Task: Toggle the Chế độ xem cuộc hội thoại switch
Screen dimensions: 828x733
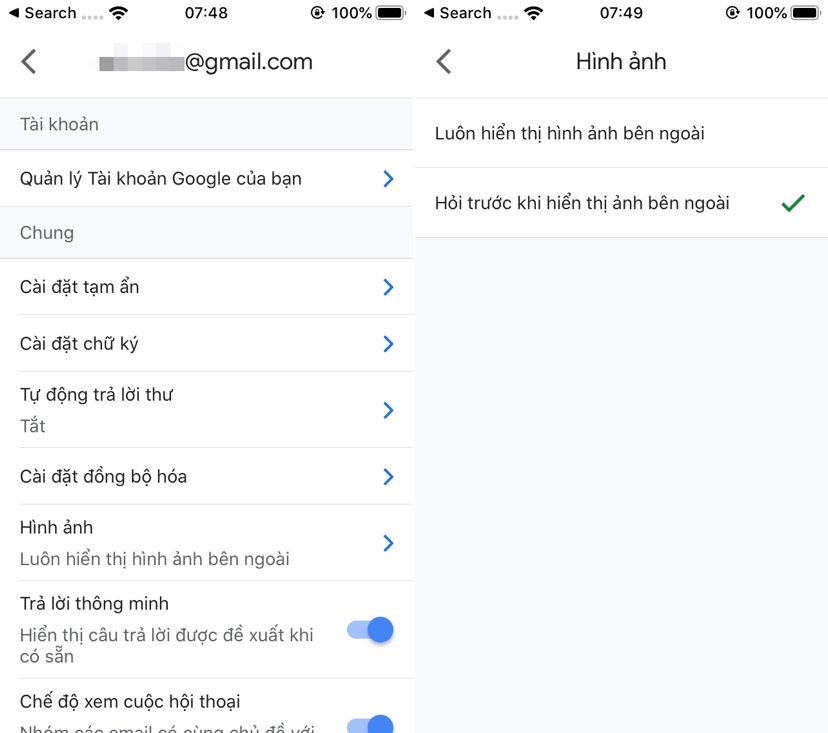Action: (370, 725)
